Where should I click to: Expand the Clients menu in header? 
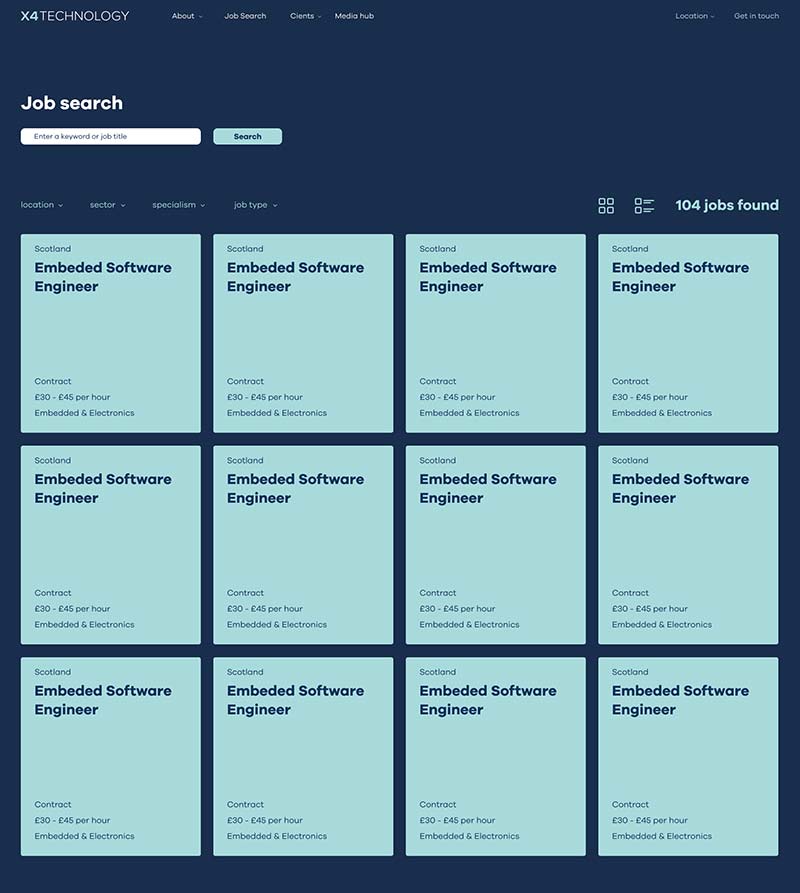(x=305, y=16)
